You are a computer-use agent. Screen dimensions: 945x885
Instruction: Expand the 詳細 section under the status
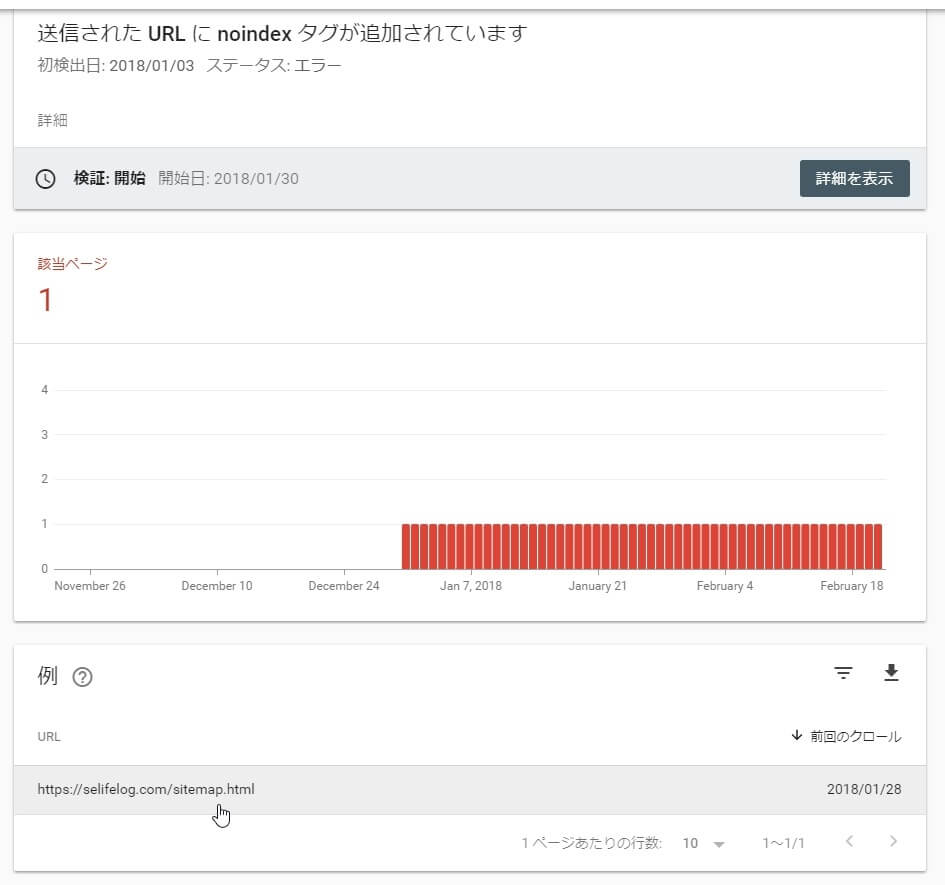point(53,120)
